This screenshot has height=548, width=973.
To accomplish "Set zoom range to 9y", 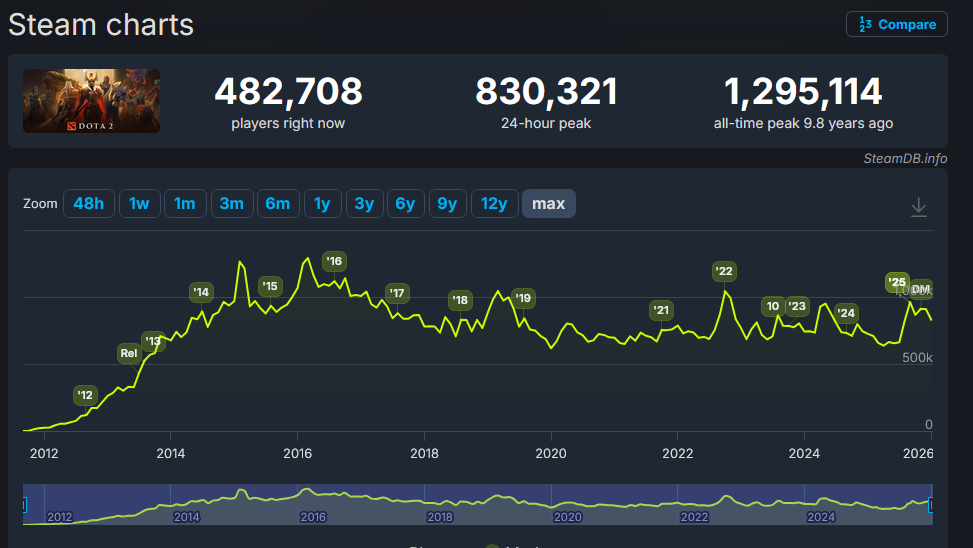I will point(447,204).
